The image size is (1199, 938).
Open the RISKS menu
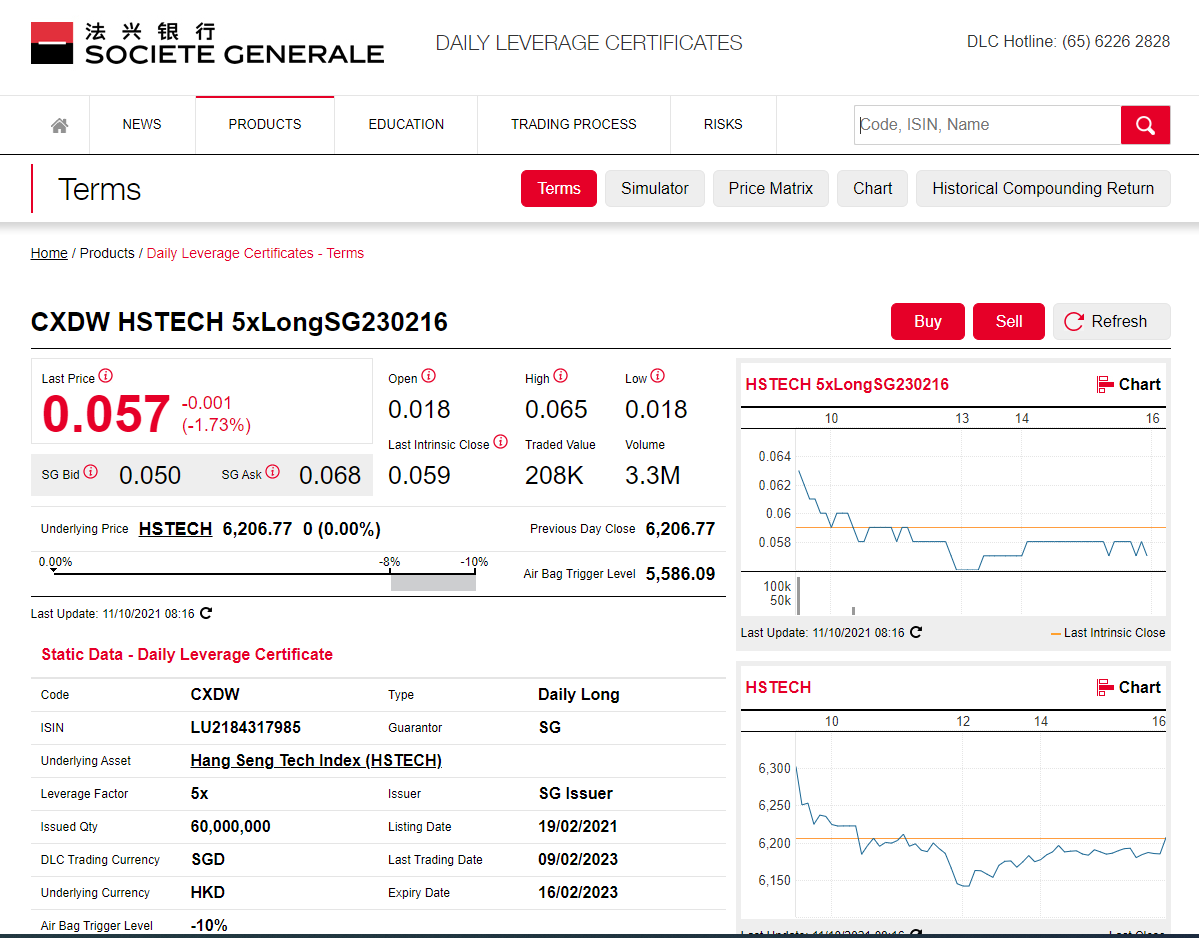[x=723, y=125]
